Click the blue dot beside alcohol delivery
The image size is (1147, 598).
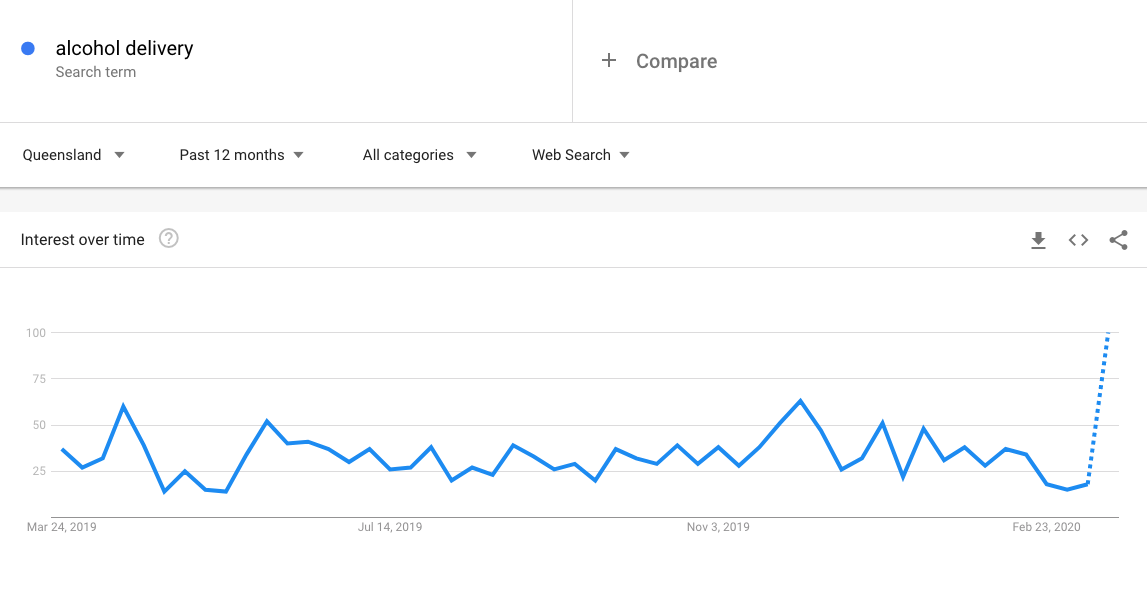tap(28, 48)
